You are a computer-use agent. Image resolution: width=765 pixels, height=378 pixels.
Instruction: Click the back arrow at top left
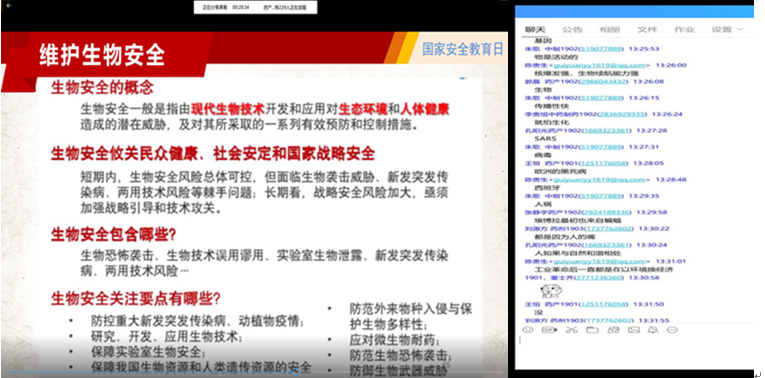pos(8,5)
